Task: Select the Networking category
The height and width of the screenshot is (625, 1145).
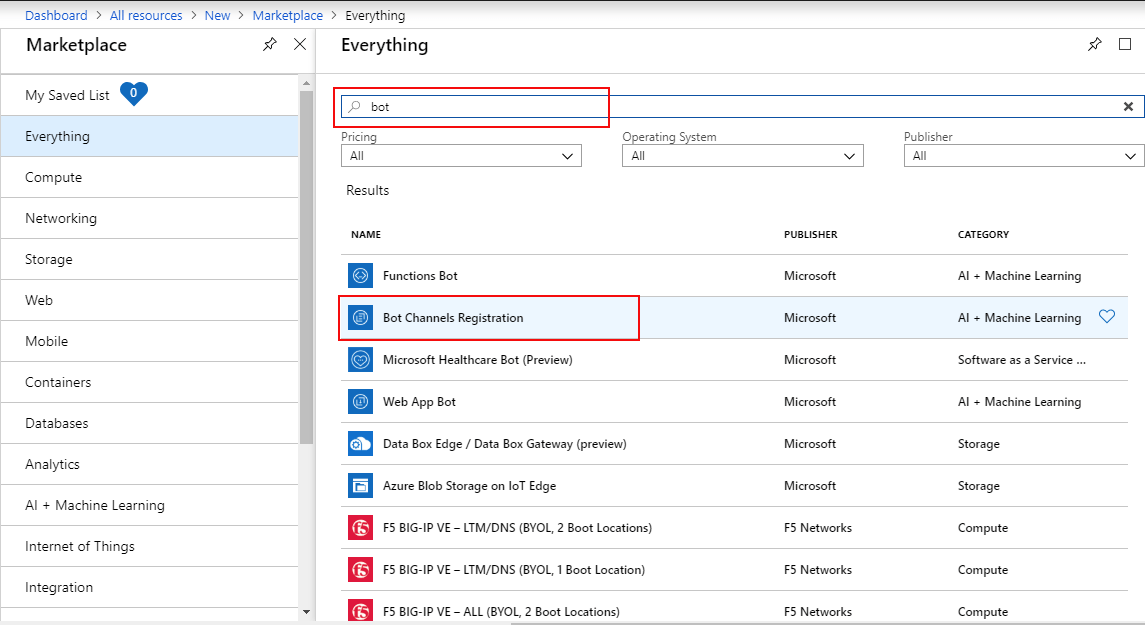Action: 150,218
